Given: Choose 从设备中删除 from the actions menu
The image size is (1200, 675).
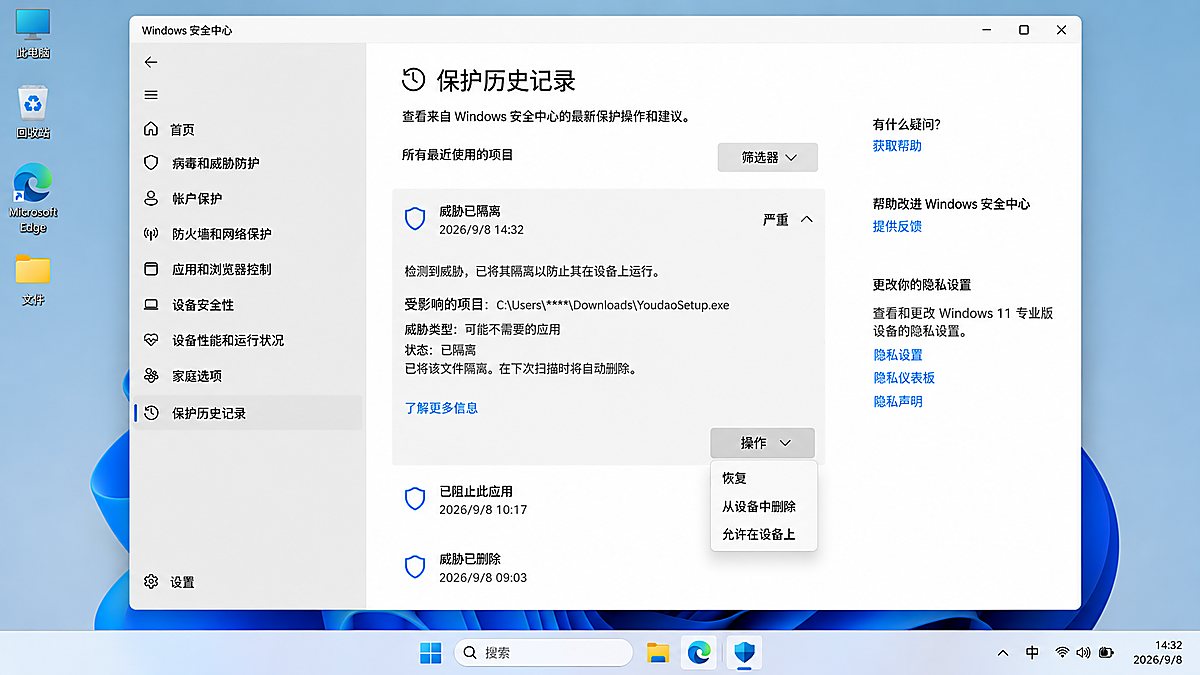Looking at the screenshot, I should tap(763, 507).
